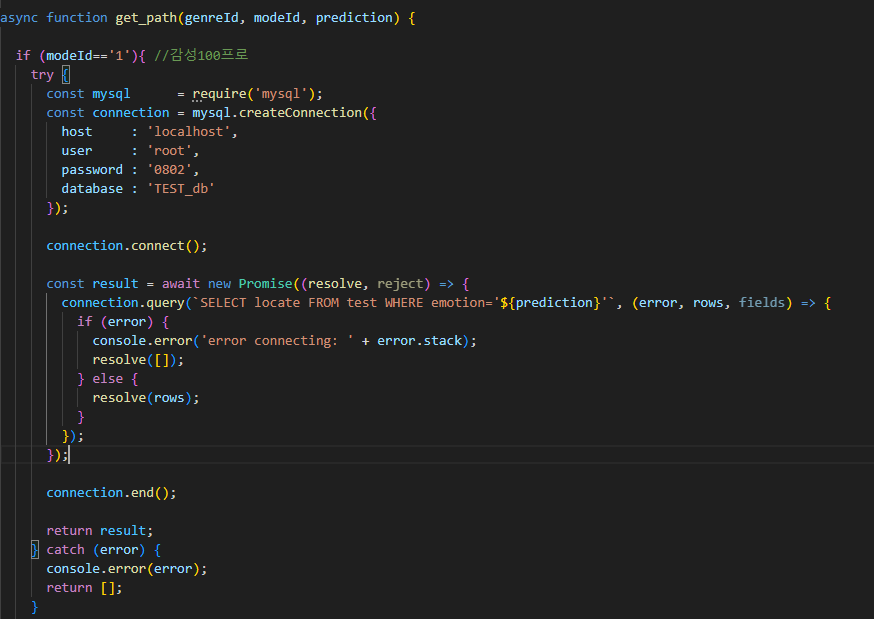Select the '0802' password string
The width and height of the screenshot is (874, 619).
[169, 169]
